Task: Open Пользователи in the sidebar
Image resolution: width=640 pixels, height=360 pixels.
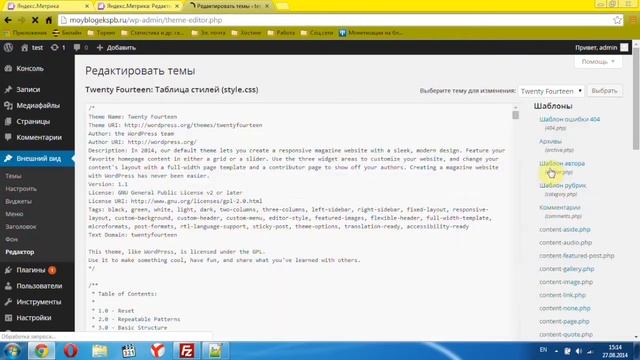Action: pyautogui.click(x=39, y=286)
